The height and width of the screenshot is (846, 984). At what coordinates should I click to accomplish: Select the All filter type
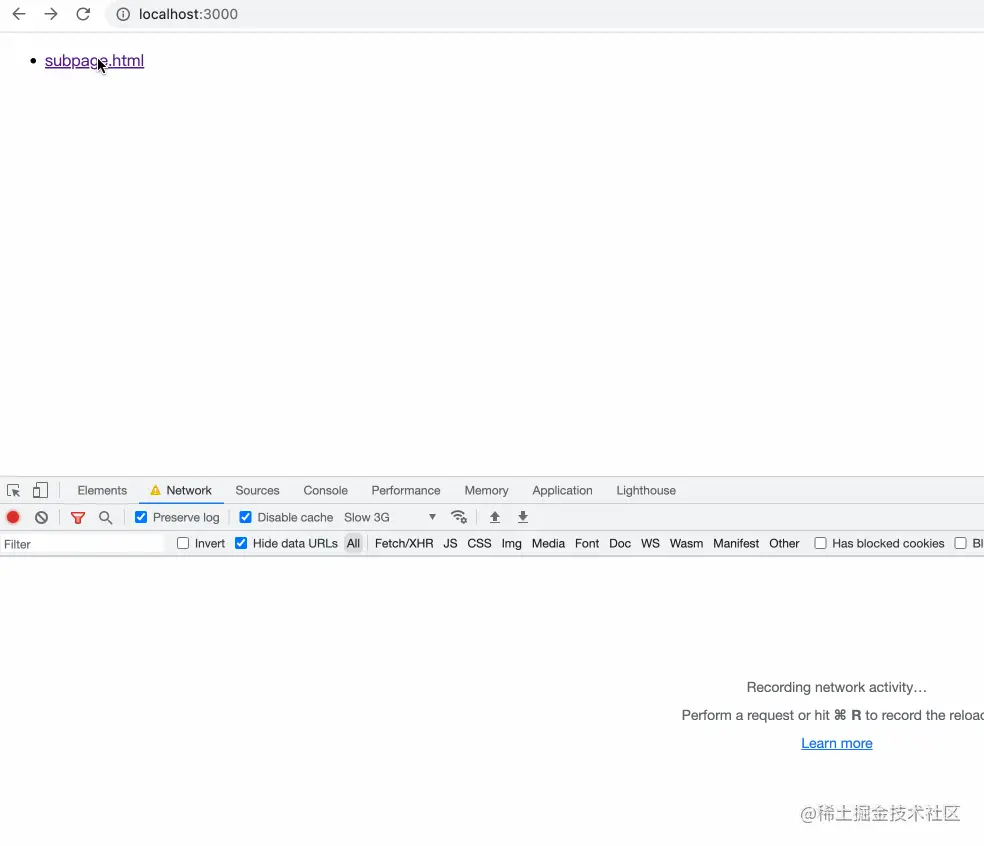353,543
